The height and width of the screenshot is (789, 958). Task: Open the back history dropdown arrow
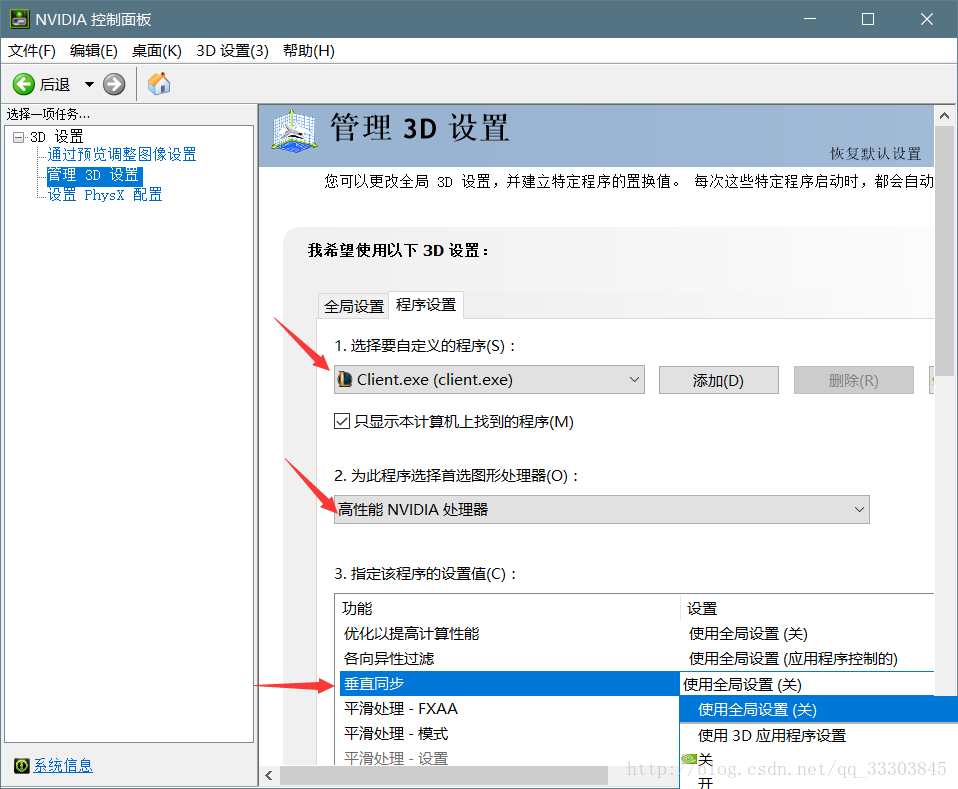(89, 84)
